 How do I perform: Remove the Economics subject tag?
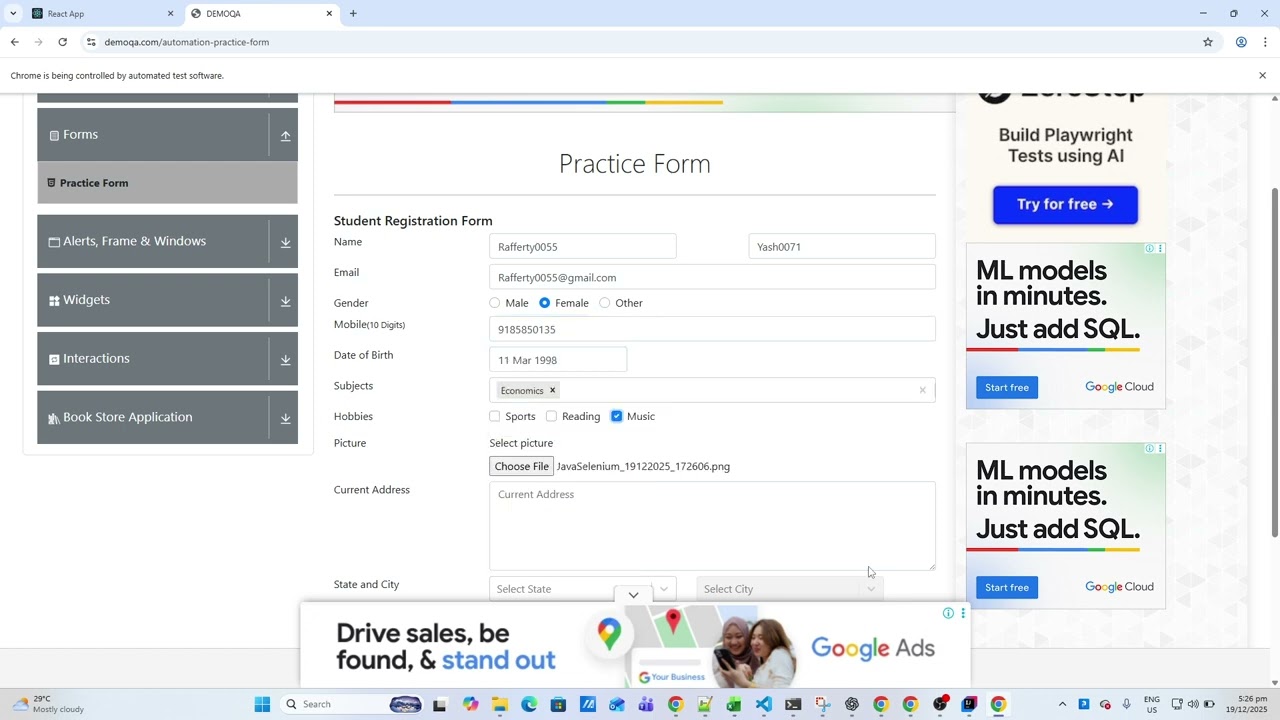click(x=552, y=390)
